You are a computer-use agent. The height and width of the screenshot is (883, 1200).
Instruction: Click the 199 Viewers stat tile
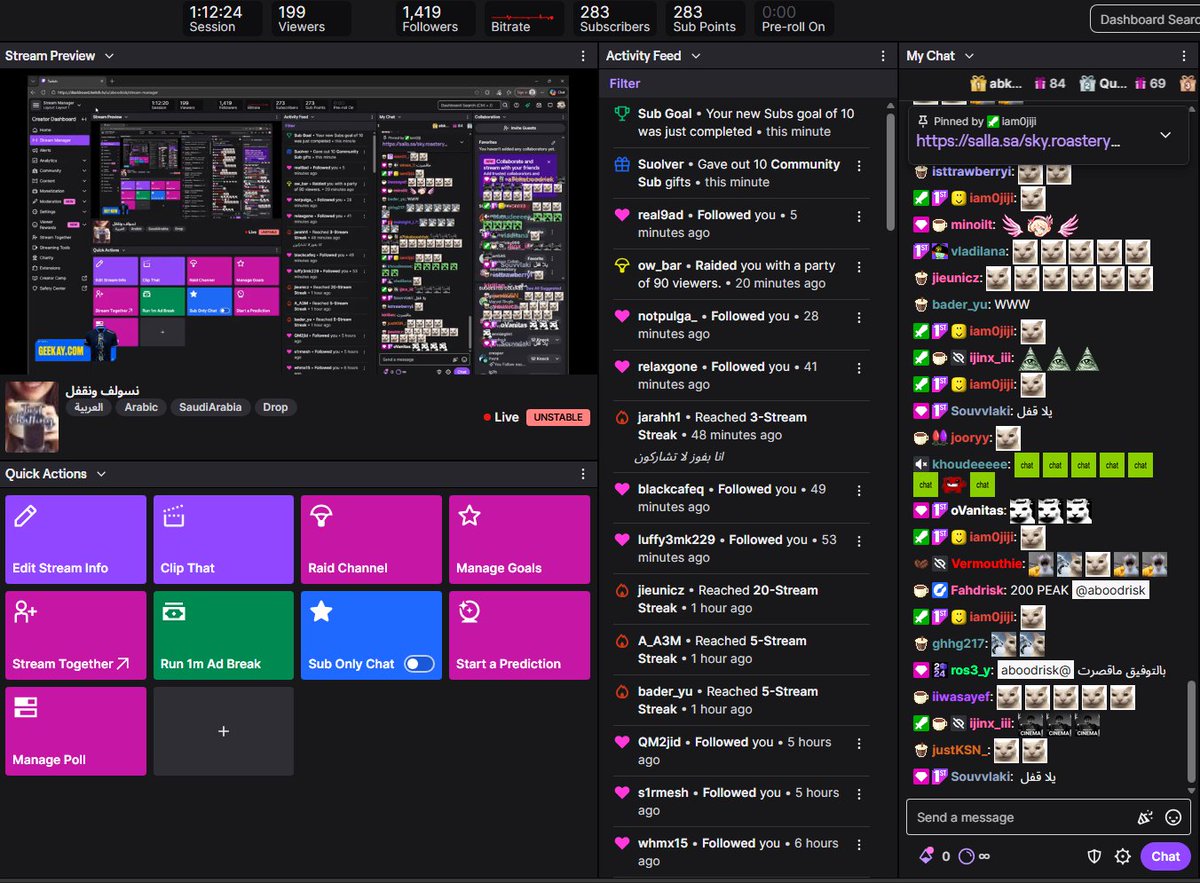pyautogui.click(x=310, y=18)
